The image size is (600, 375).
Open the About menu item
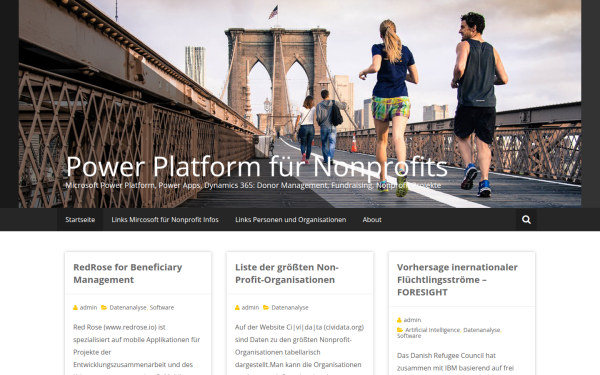coord(372,220)
